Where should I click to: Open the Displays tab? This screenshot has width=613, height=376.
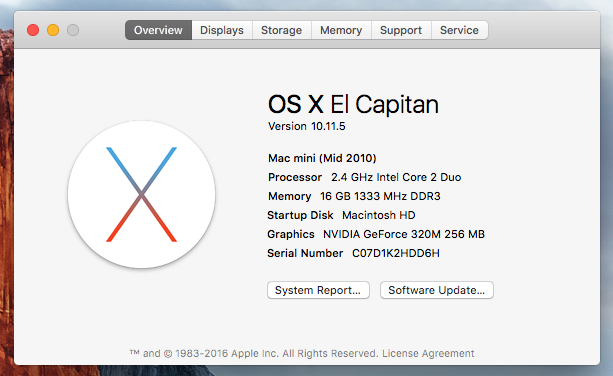(222, 30)
